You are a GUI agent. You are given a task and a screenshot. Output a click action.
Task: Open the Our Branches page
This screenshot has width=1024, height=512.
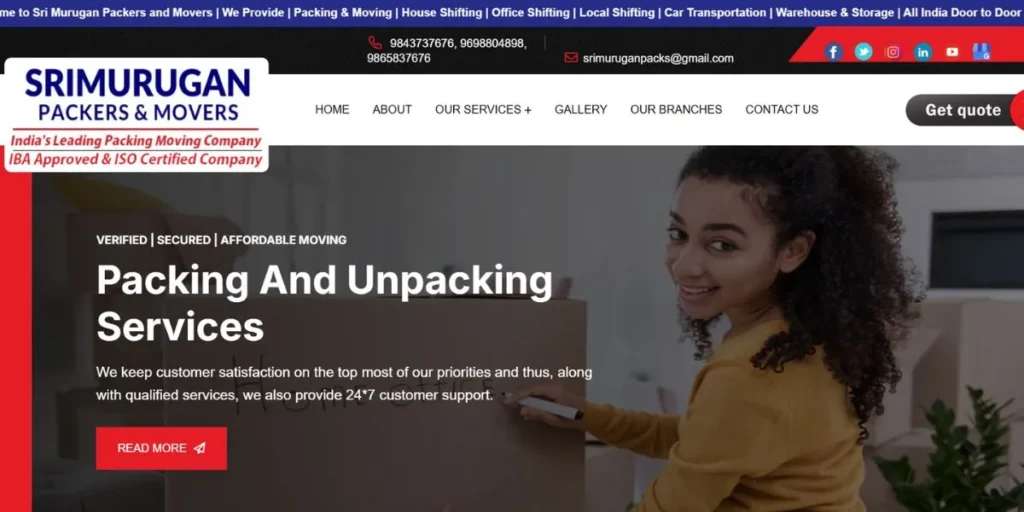coord(676,110)
